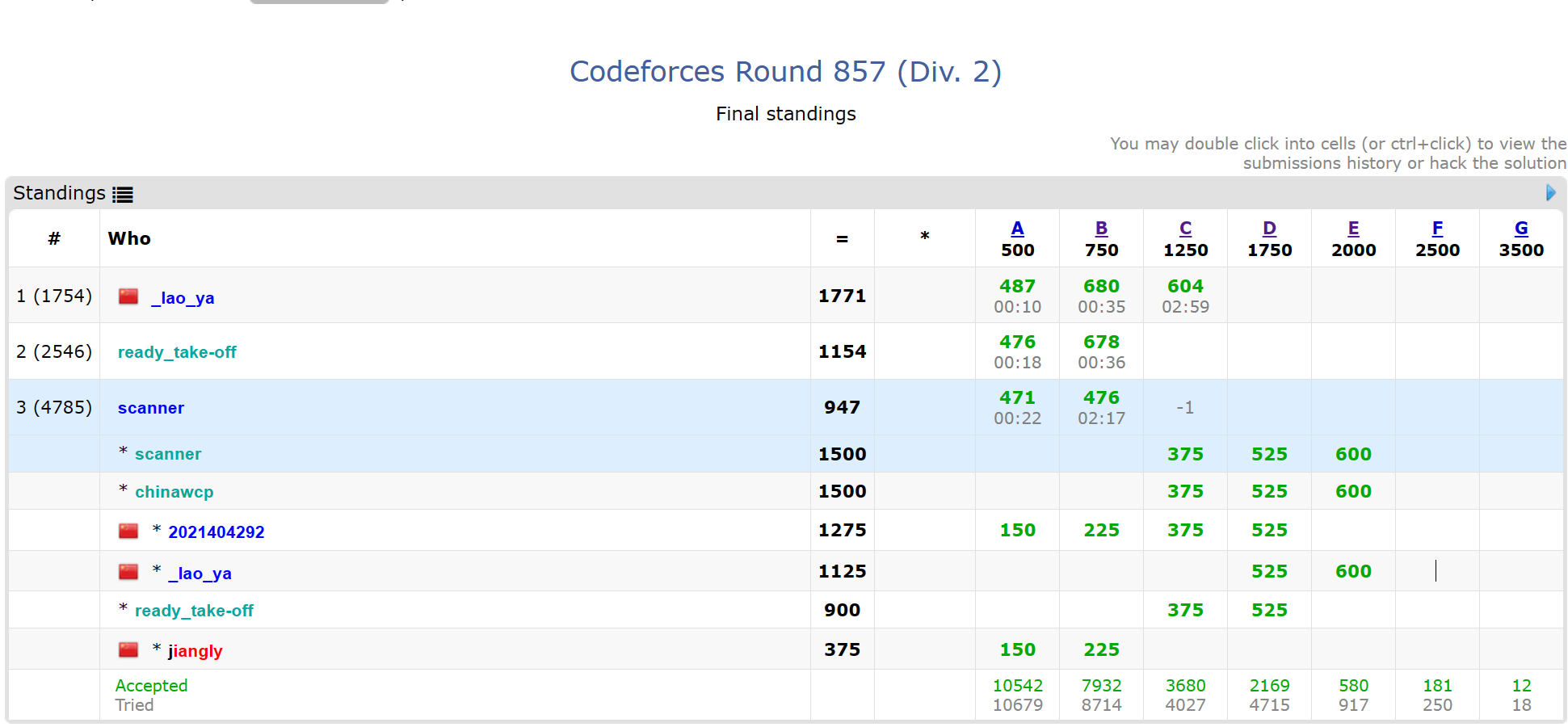1568x727 pixels.
Task: Select ready_take-off's problem B cell showing 678
Action: [1101, 351]
